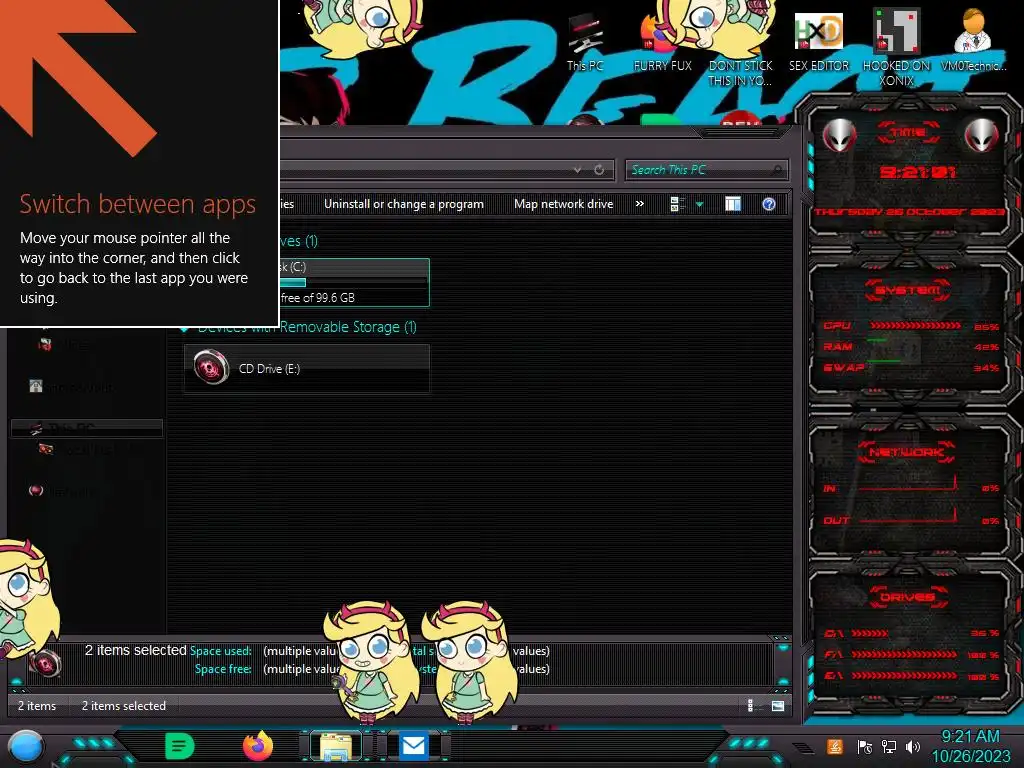This screenshot has height=768, width=1024.
Task: Launch the FURRY FUX Firefox desktop shortcut
Action: point(662,42)
